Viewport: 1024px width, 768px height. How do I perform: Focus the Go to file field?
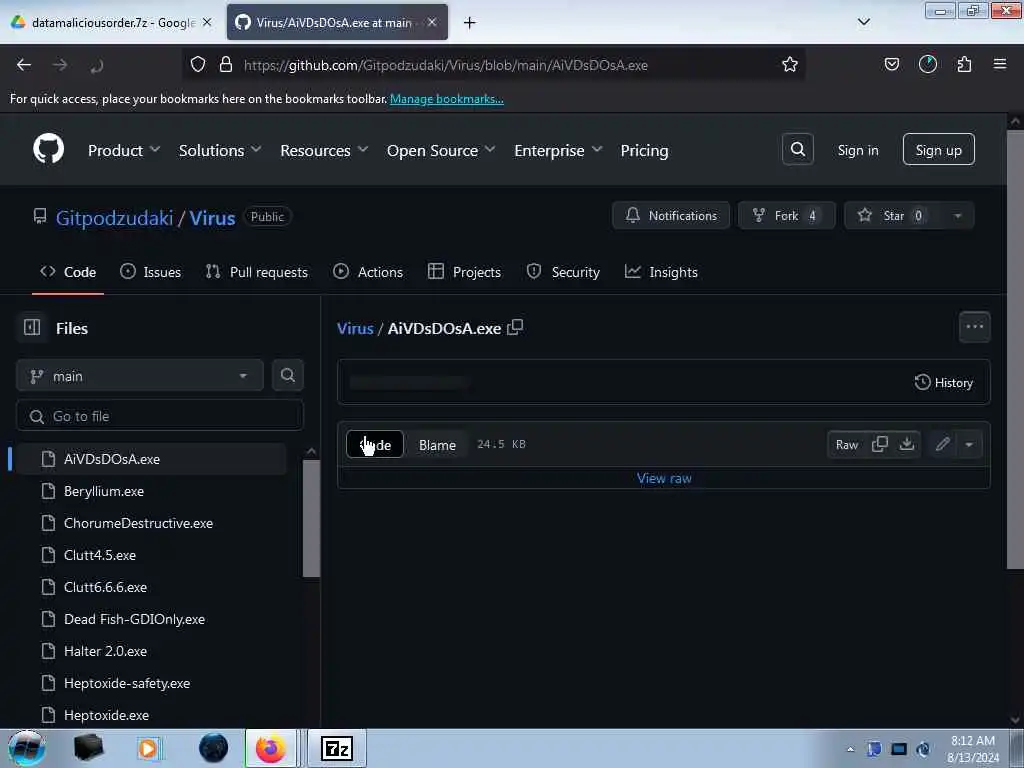(160, 416)
